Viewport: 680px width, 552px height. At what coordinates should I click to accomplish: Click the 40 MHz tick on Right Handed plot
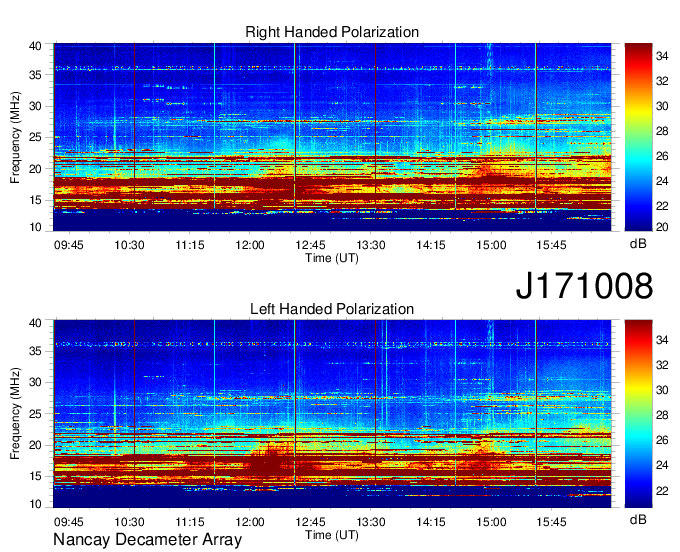tap(35, 46)
